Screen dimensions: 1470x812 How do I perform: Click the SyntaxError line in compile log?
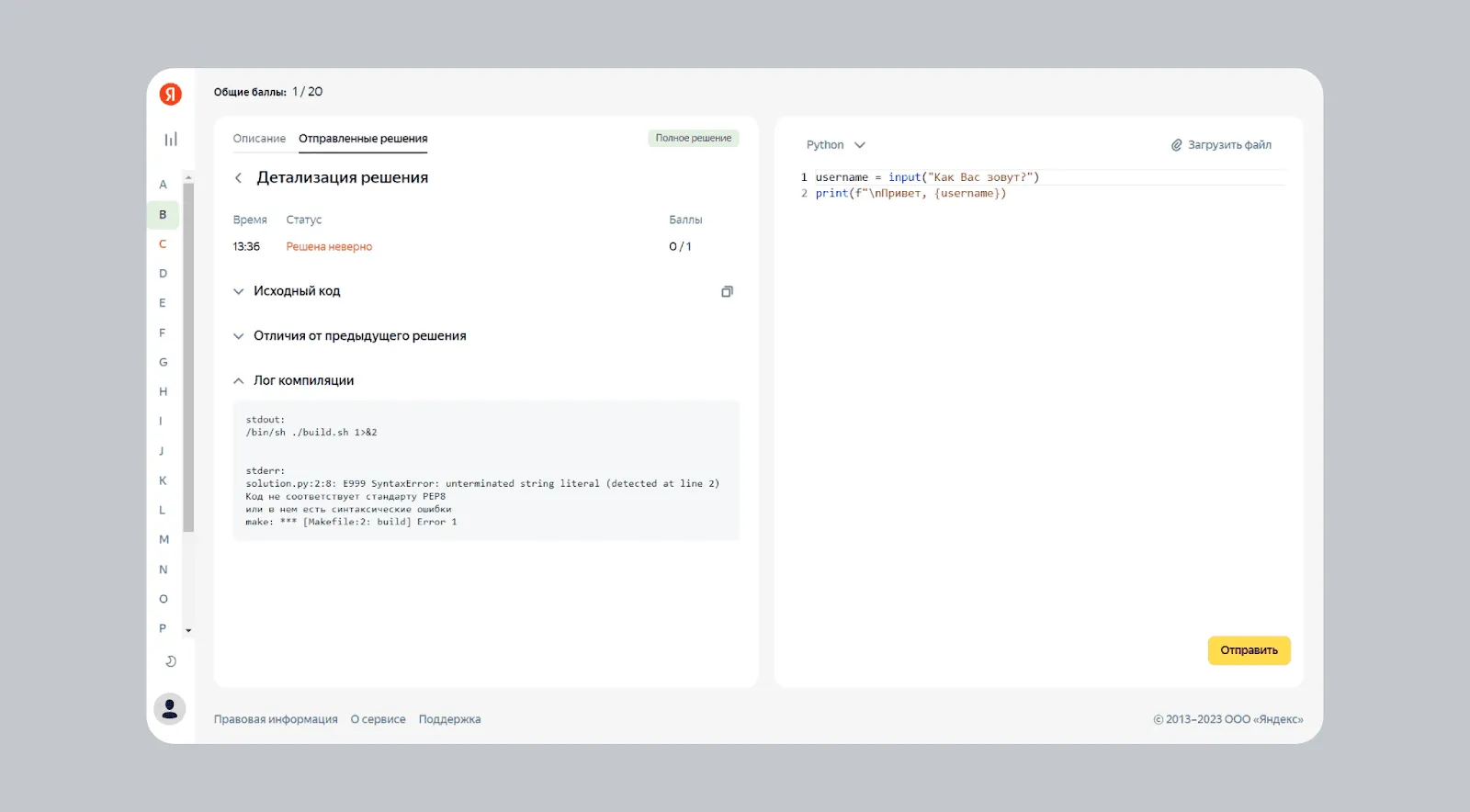pos(482,483)
